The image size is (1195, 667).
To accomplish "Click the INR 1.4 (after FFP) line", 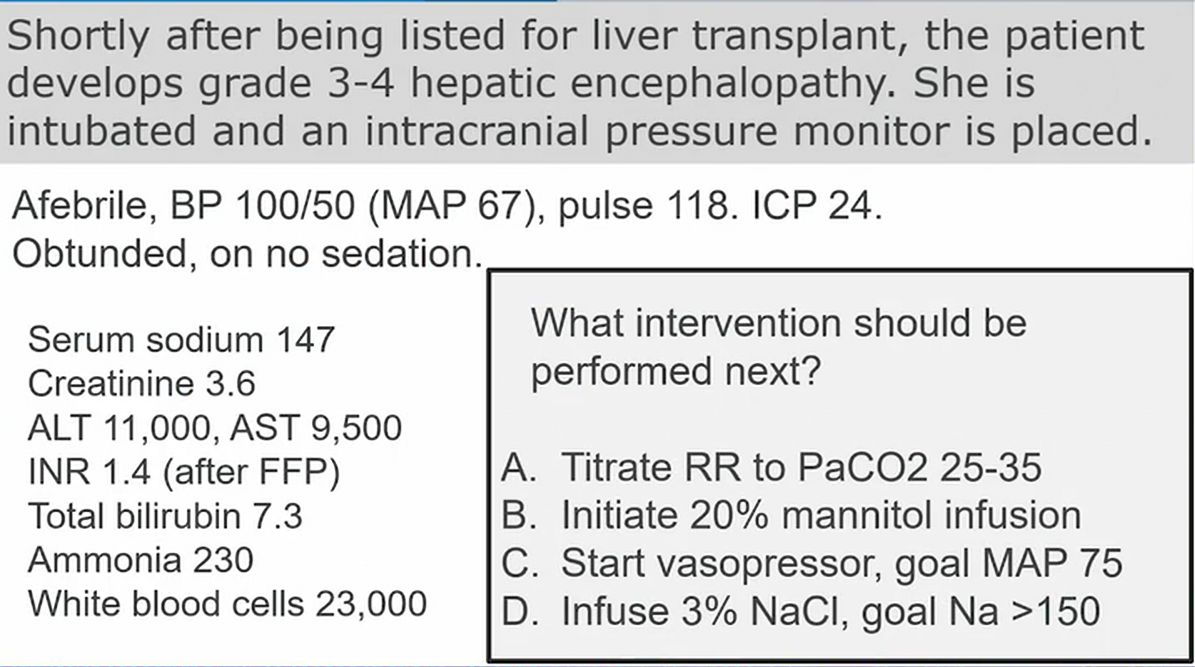I will pyautogui.click(x=184, y=472).
